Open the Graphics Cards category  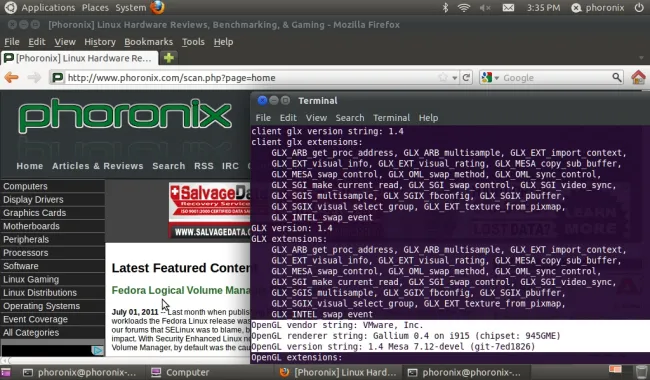tap(53, 213)
